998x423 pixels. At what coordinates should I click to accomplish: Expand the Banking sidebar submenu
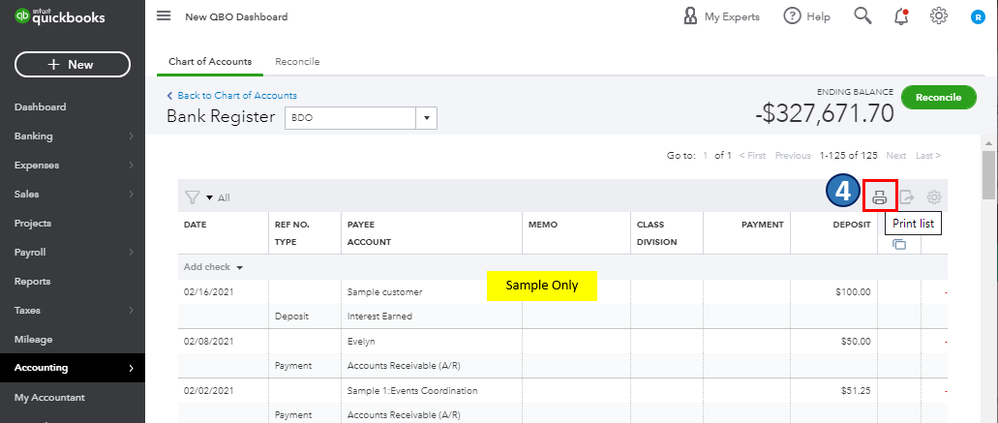[131, 136]
